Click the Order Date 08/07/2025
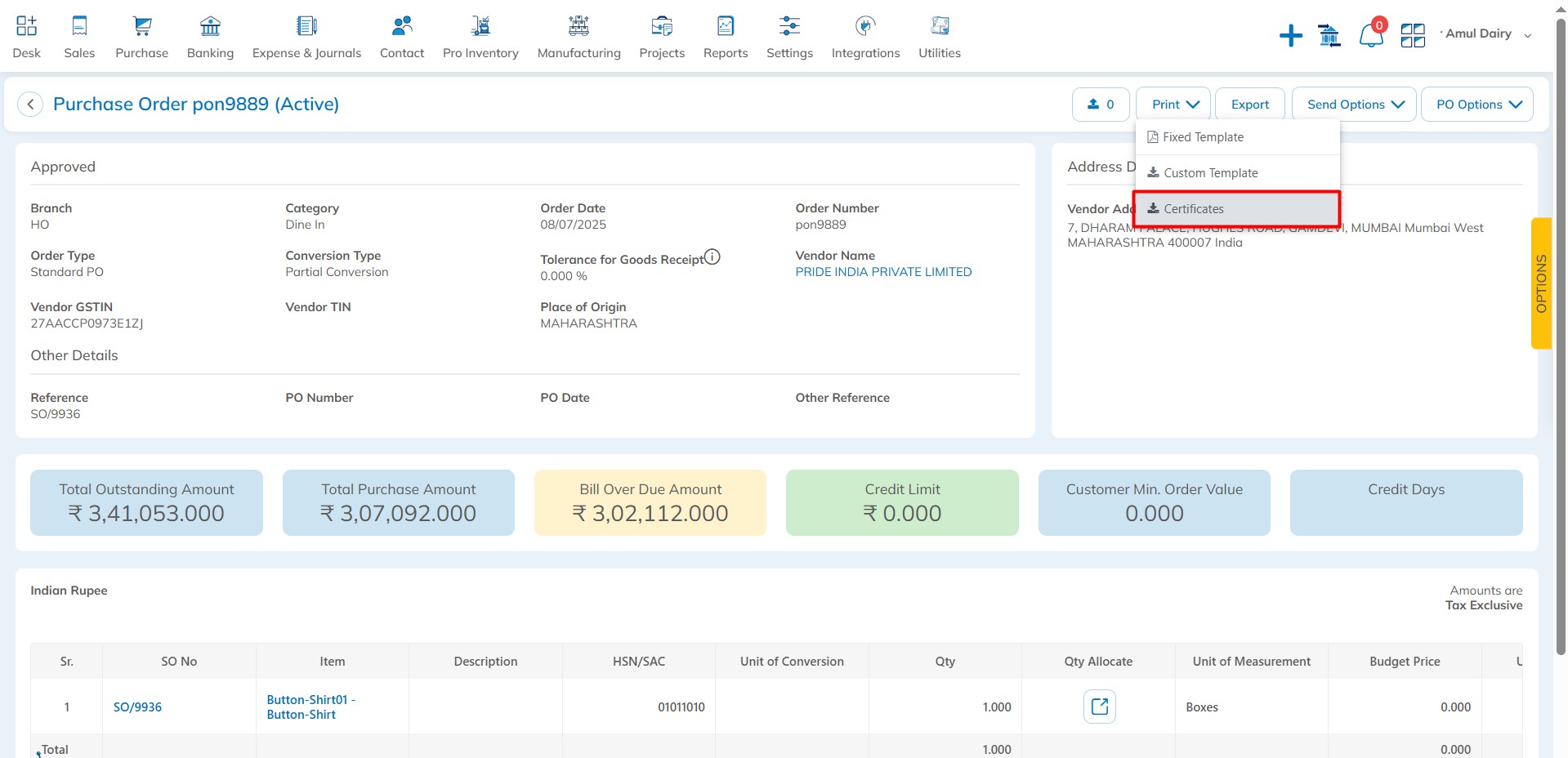 tap(573, 225)
